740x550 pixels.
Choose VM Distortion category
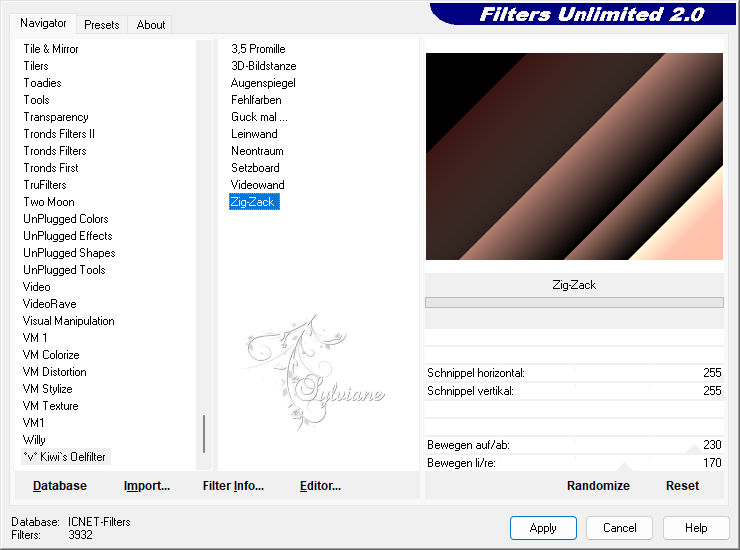55,372
